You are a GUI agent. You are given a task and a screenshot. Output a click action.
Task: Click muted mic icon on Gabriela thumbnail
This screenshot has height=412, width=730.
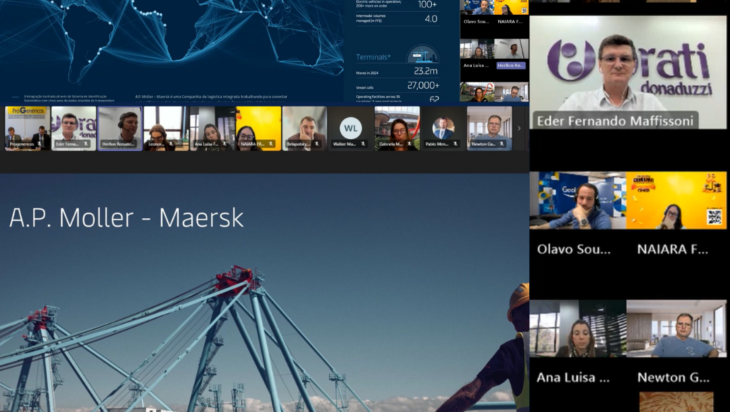pyautogui.click(x=410, y=144)
